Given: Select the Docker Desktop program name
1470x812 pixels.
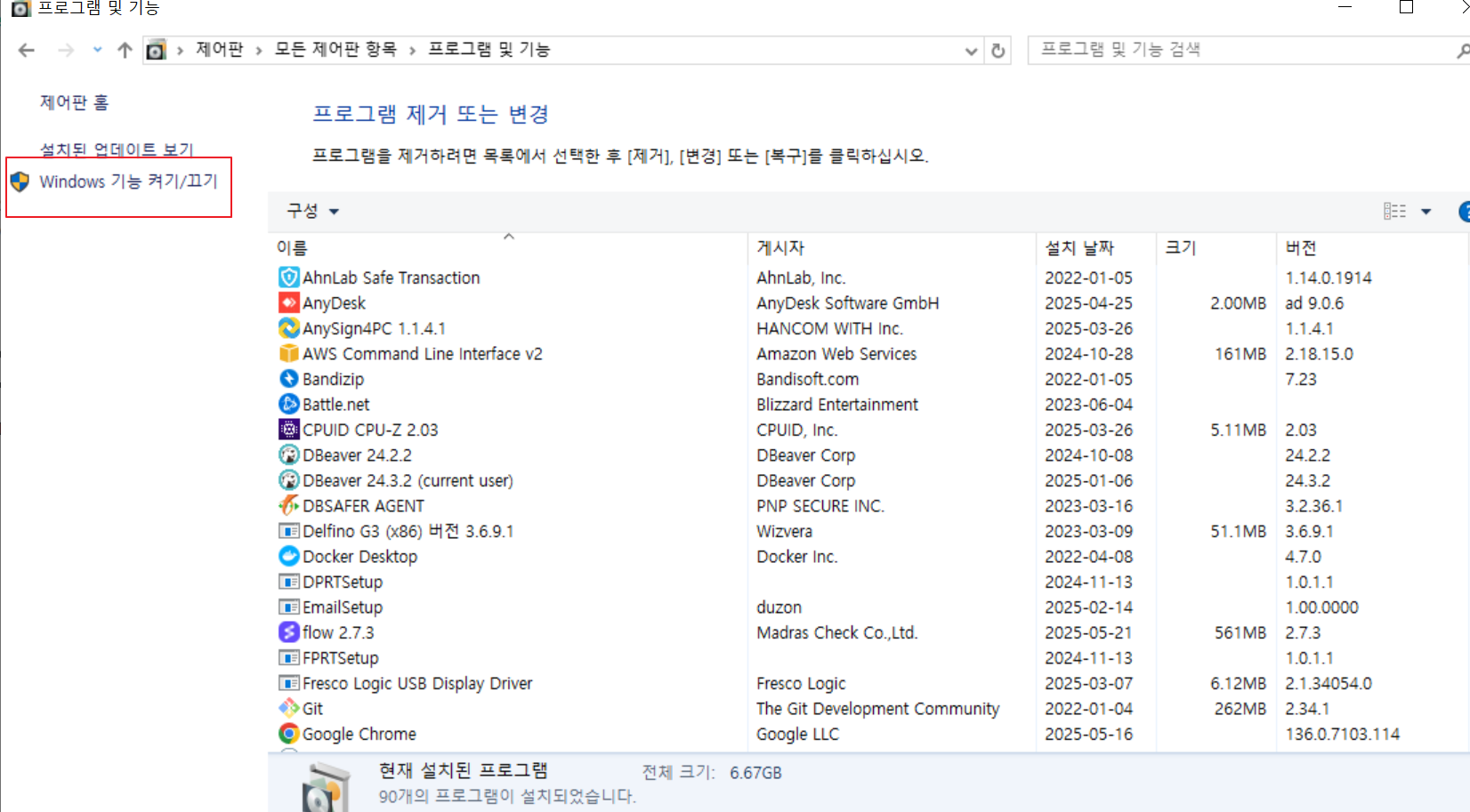Looking at the screenshot, I should pyautogui.click(x=359, y=557).
